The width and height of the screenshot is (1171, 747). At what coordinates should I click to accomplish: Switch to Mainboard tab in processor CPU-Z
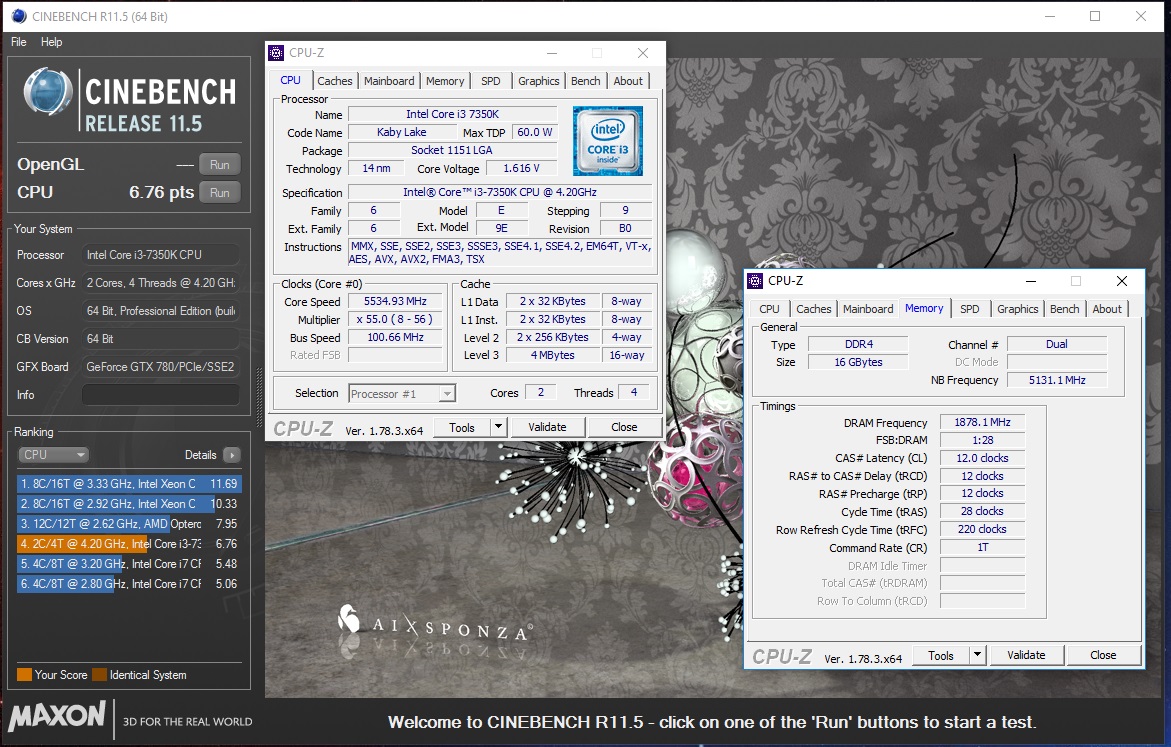click(389, 81)
